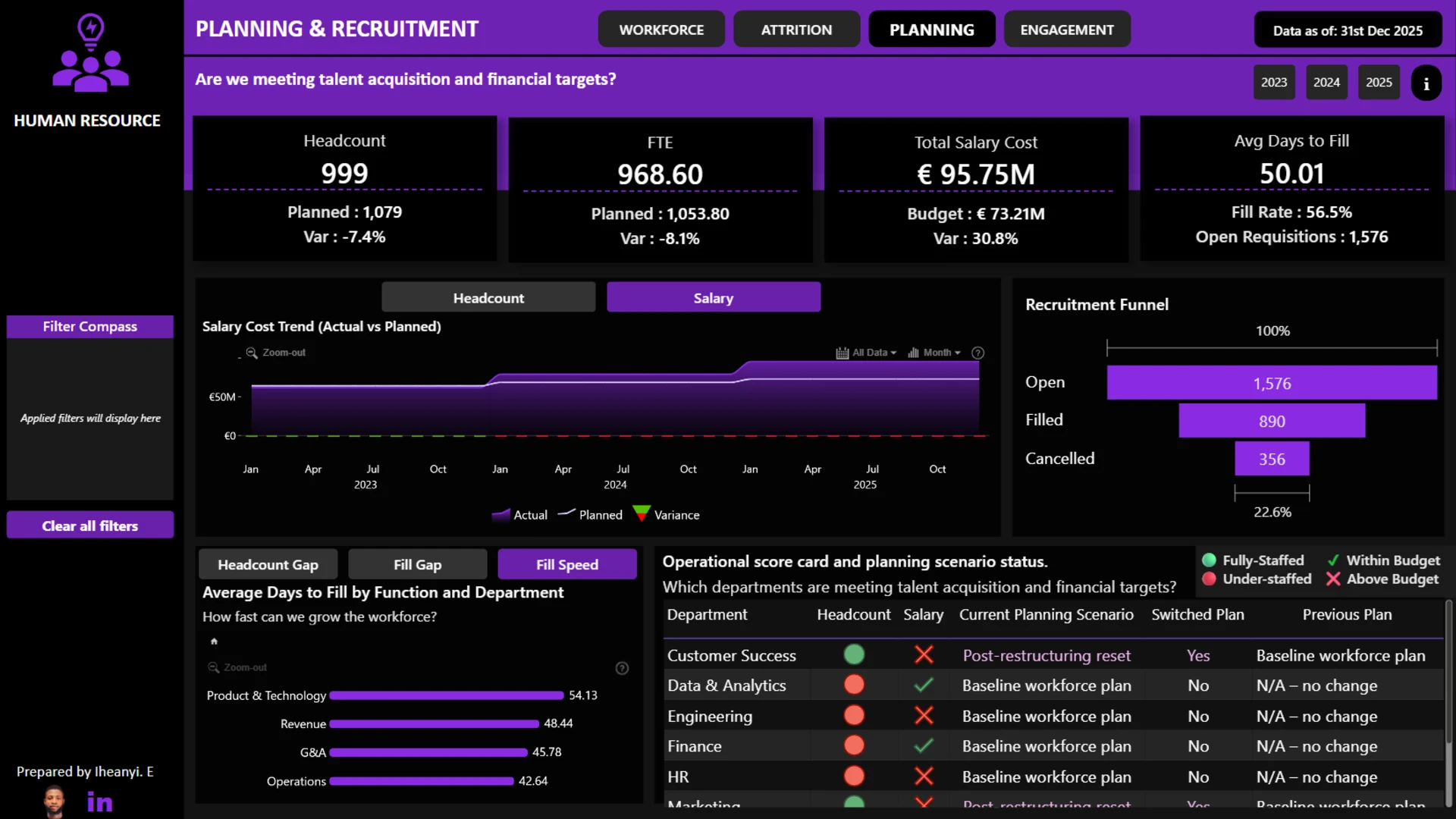This screenshot has height=819, width=1456.
Task: Click Data & Analytics headcount red dot
Action: pos(854,685)
